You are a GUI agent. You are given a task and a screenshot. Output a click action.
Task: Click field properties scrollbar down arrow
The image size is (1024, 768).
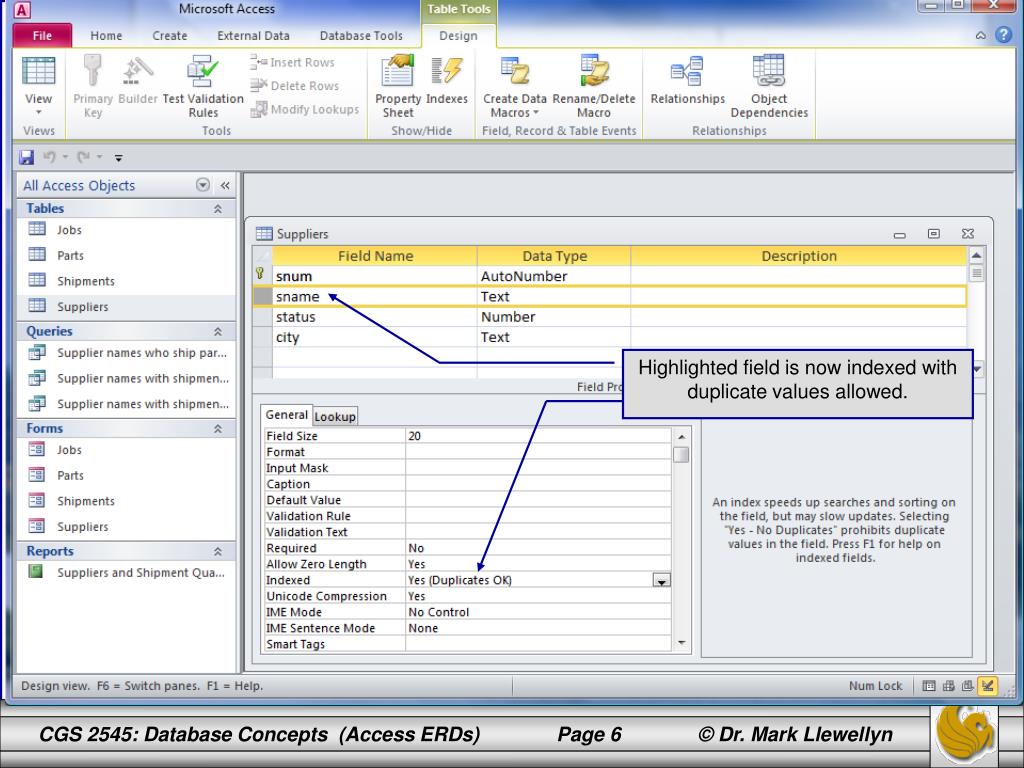[682, 643]
